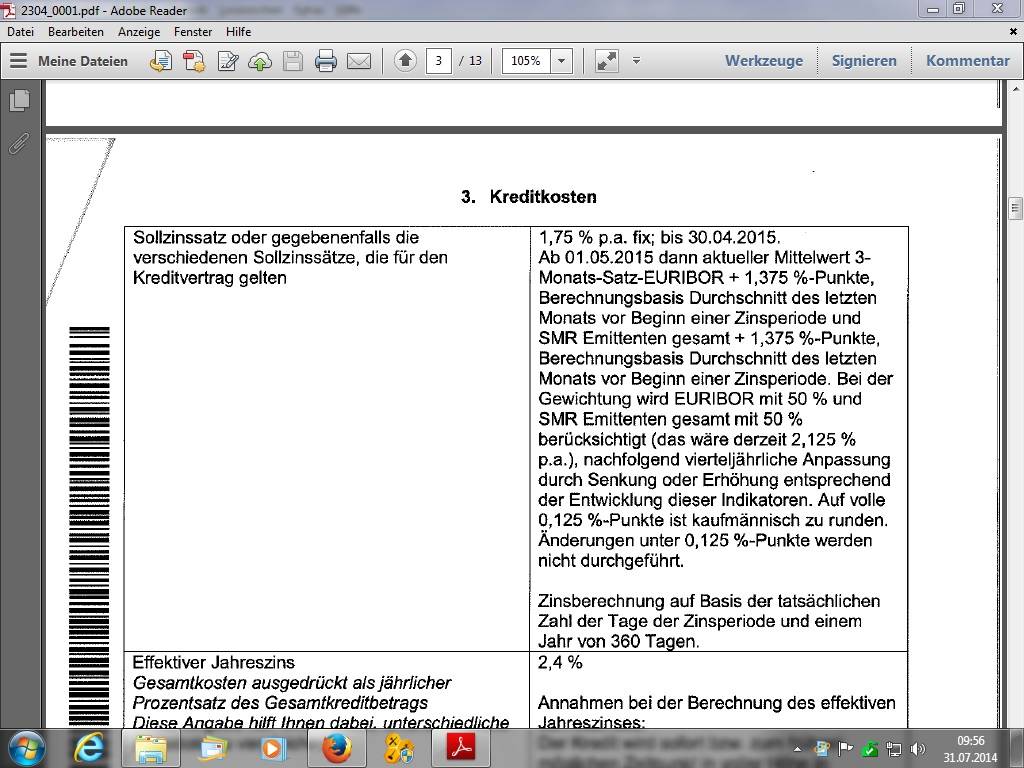This screenshot has width=1024, height=768.
Task: Open the attachments paperclip panel
Action: click(x=19, y=144)
